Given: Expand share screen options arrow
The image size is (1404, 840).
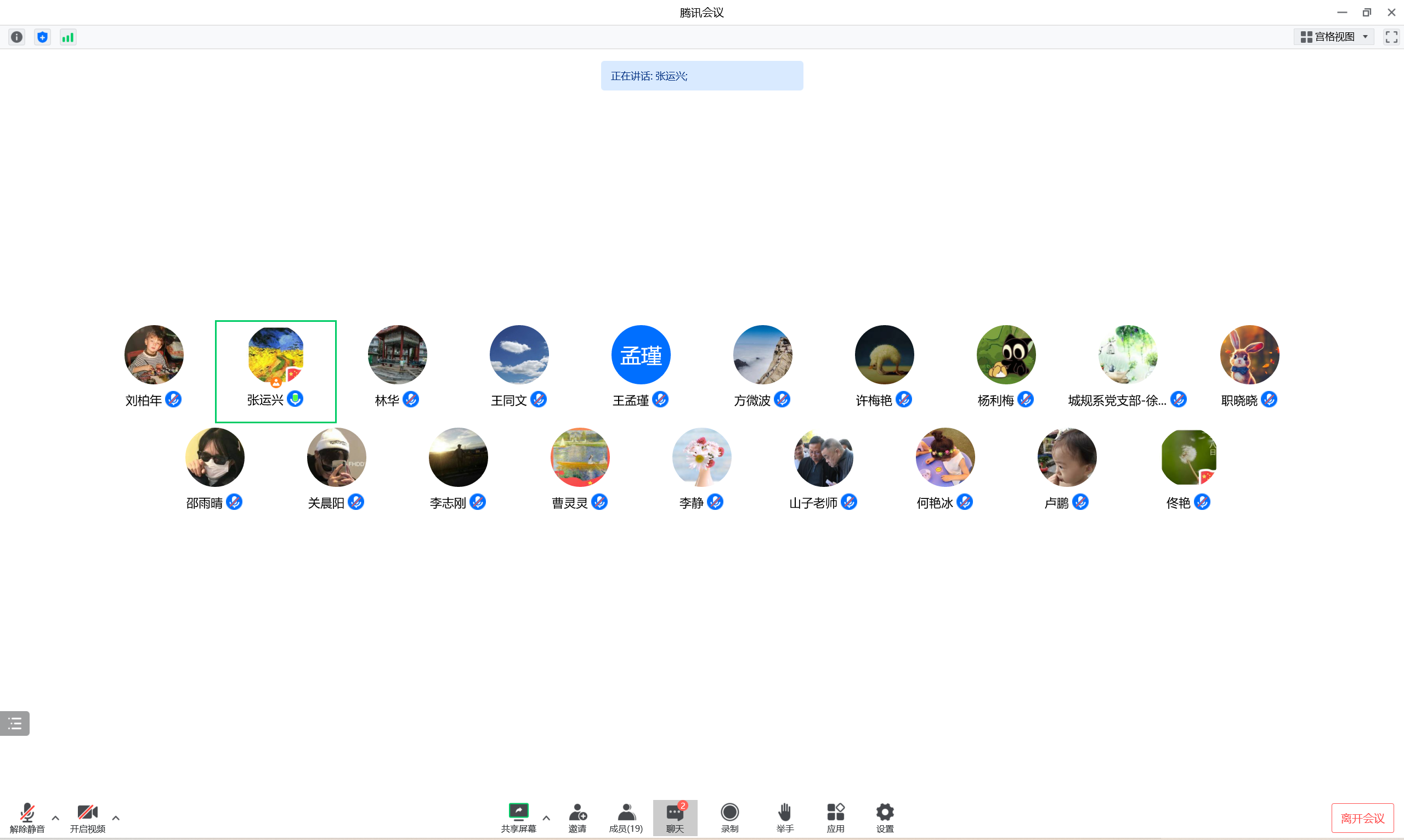Looking at the screenshot, I should [546, 818].
